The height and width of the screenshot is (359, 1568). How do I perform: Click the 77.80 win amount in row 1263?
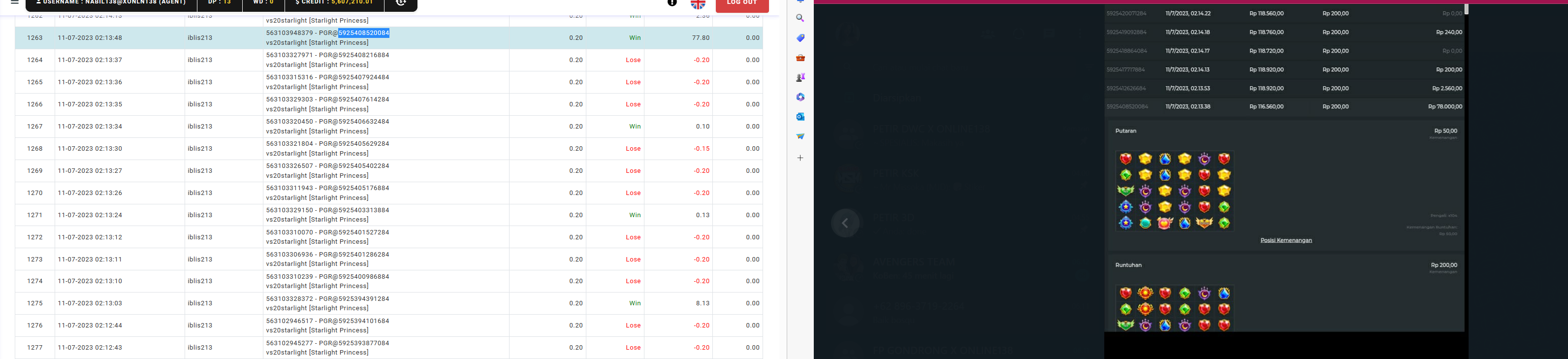701,38
